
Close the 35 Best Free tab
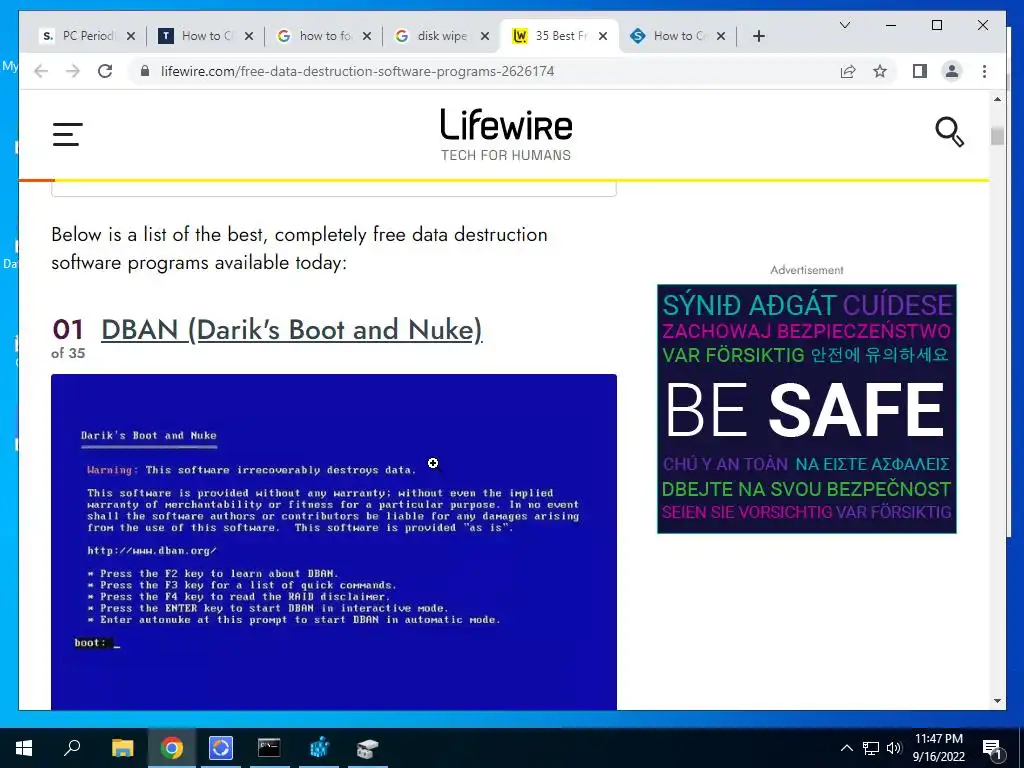[603, 36]
